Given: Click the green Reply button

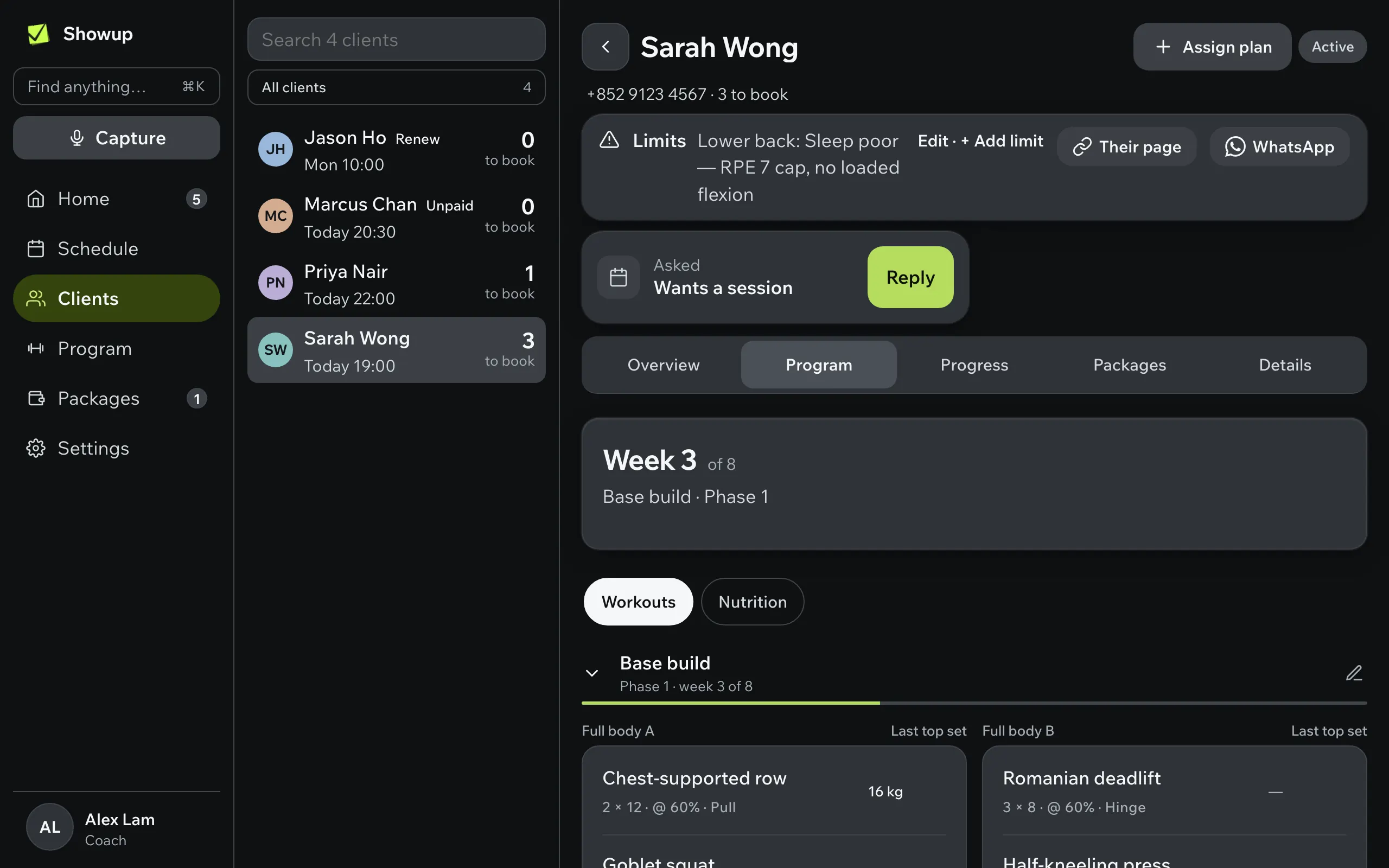Looking at the screenshot, I should [910, 277].
